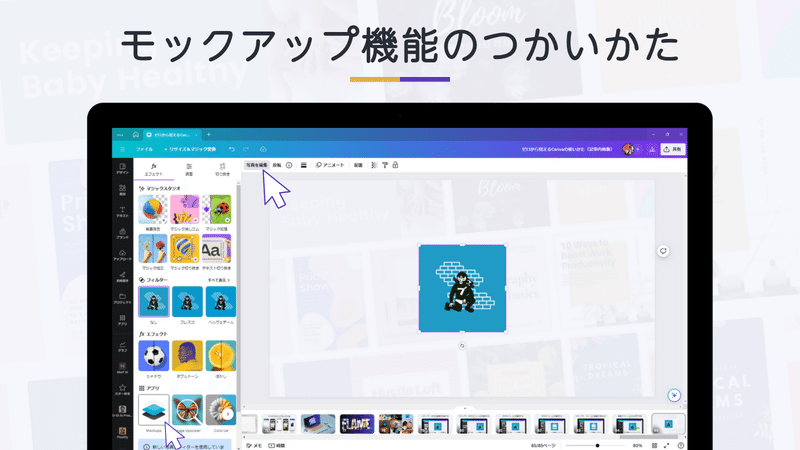Viewport: 800px width, 450px height.
Task: Select the FLAME page thumbnail
Action: tap(357, 424)
